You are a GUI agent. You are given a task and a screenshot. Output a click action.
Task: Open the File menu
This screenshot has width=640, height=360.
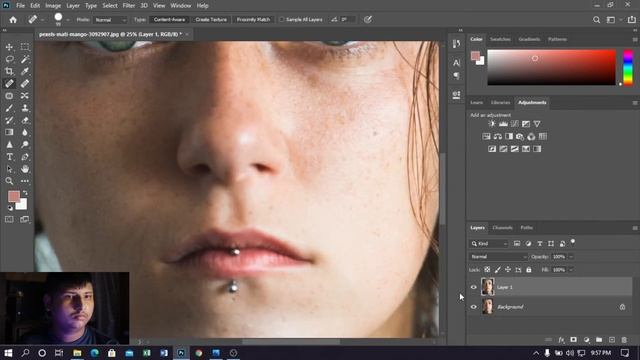(x=20, y=6)
